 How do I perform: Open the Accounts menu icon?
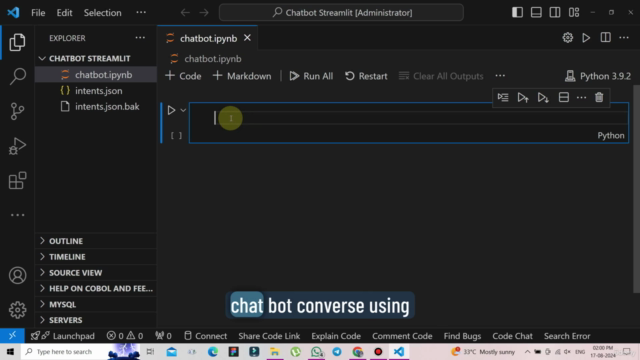pyautogui.click(x=17, y=276)
